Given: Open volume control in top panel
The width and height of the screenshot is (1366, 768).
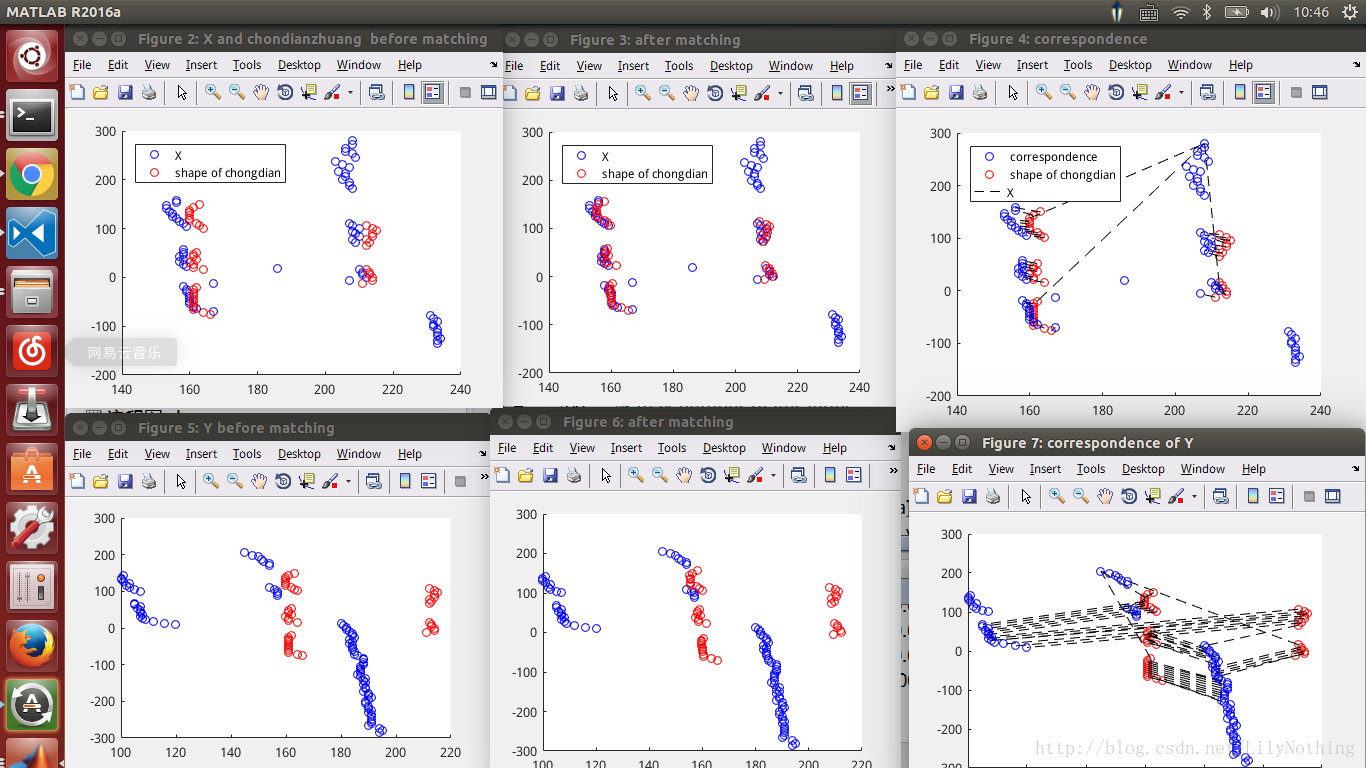Looking at the screenshot, I should 1270,12.
